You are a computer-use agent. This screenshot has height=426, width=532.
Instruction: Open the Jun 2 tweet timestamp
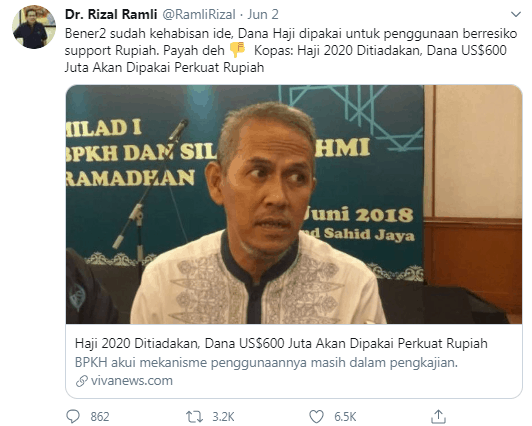coord(263,14)
